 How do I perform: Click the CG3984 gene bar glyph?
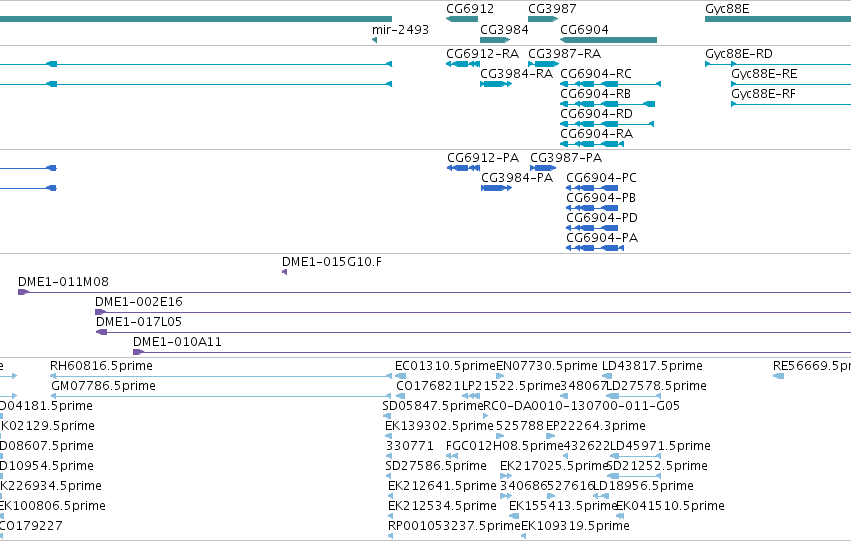[x=495, y=40]
